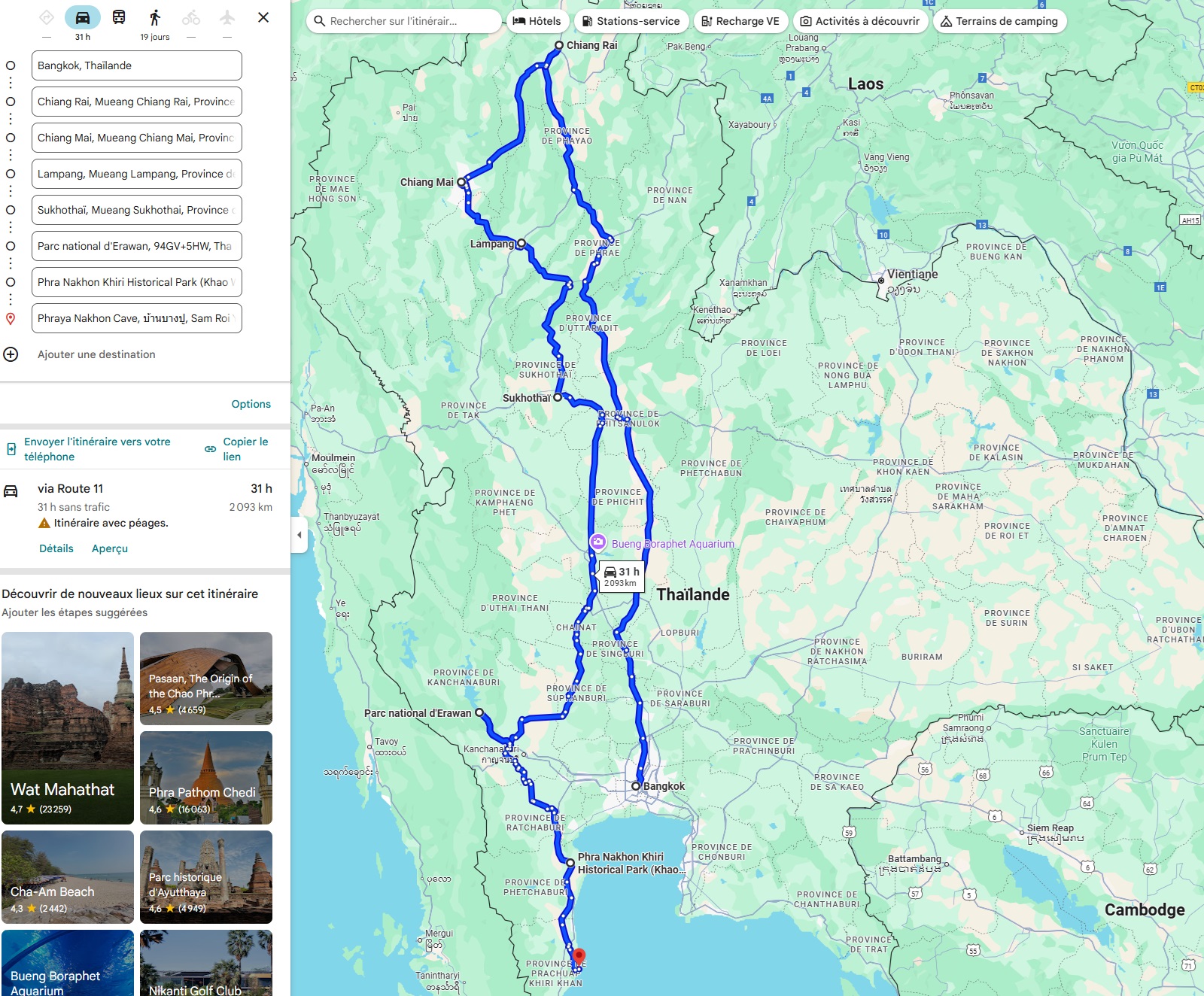
Task: Toggle the Stations-service filter chip
Action: coord(631,21)
